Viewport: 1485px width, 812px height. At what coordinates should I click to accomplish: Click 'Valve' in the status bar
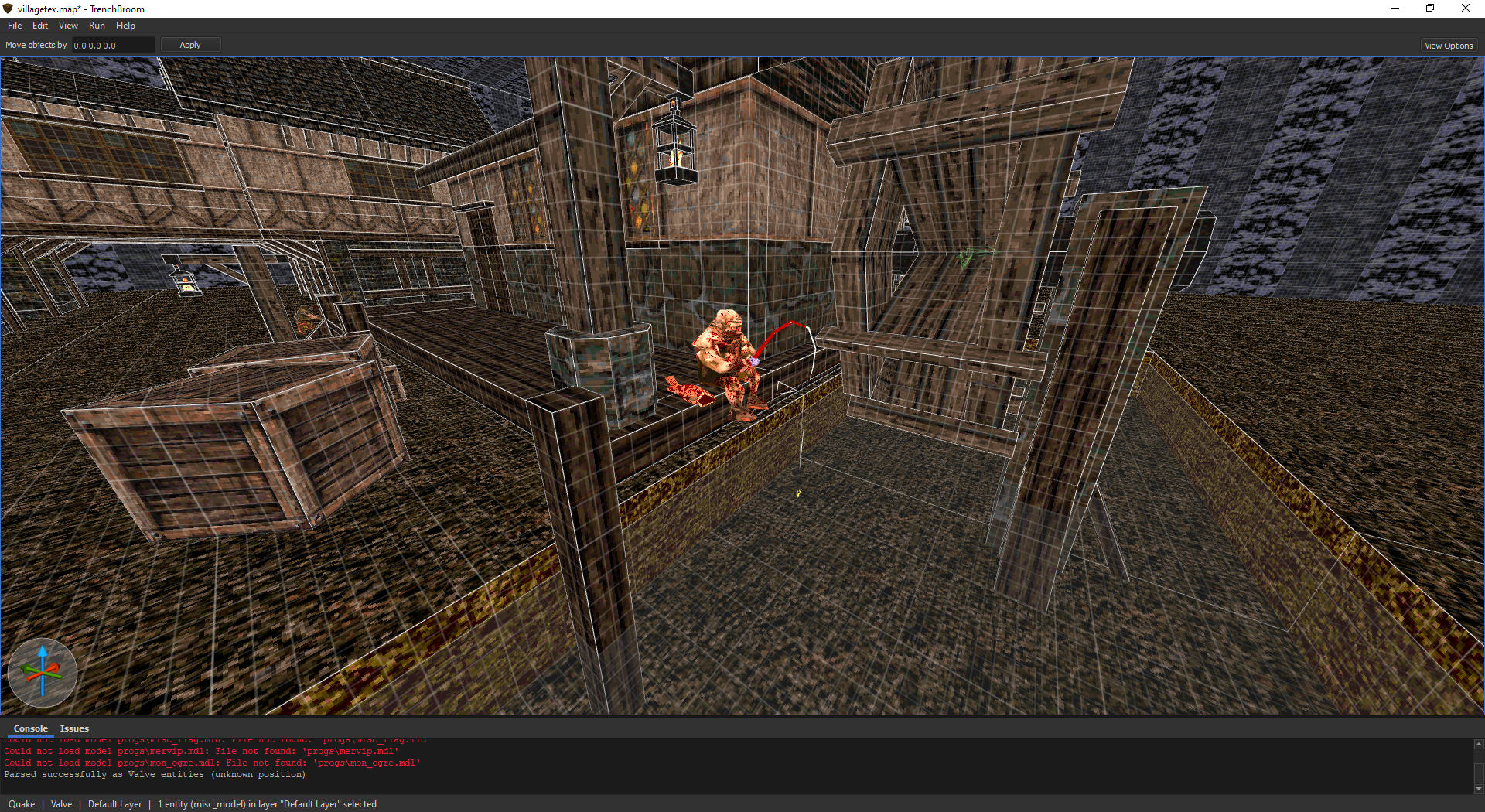(61, 804)
